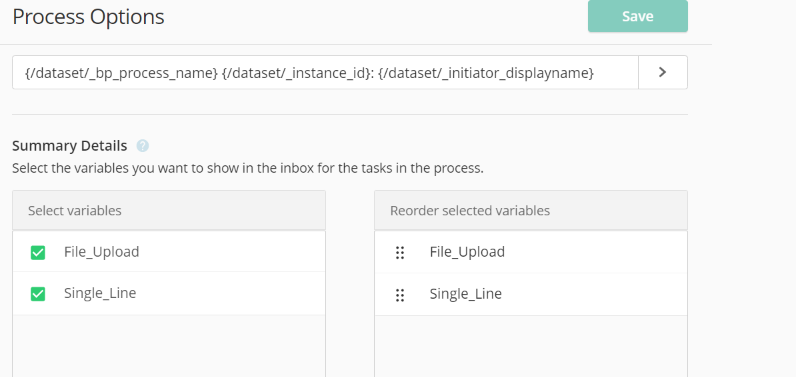Grab the Single_Line drag handle icon
The height and width of the screenshot is (377, 796).
[x=400, y=295]
